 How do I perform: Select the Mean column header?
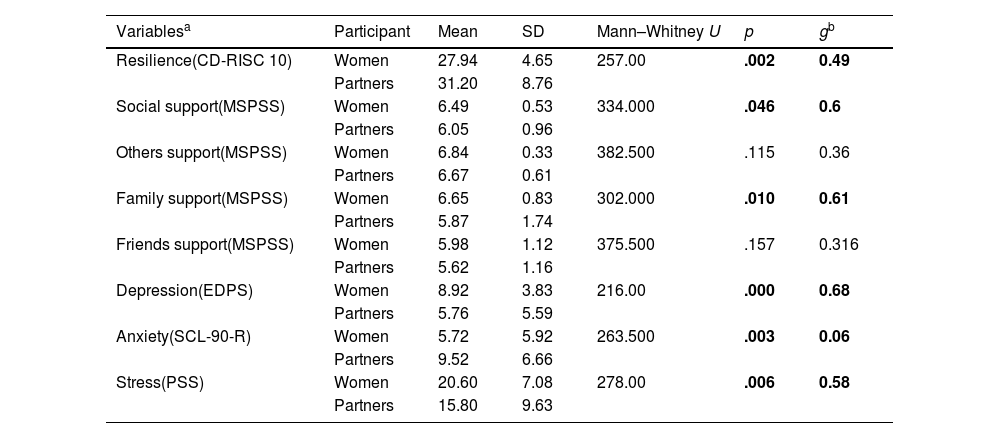tap(457, 31)
